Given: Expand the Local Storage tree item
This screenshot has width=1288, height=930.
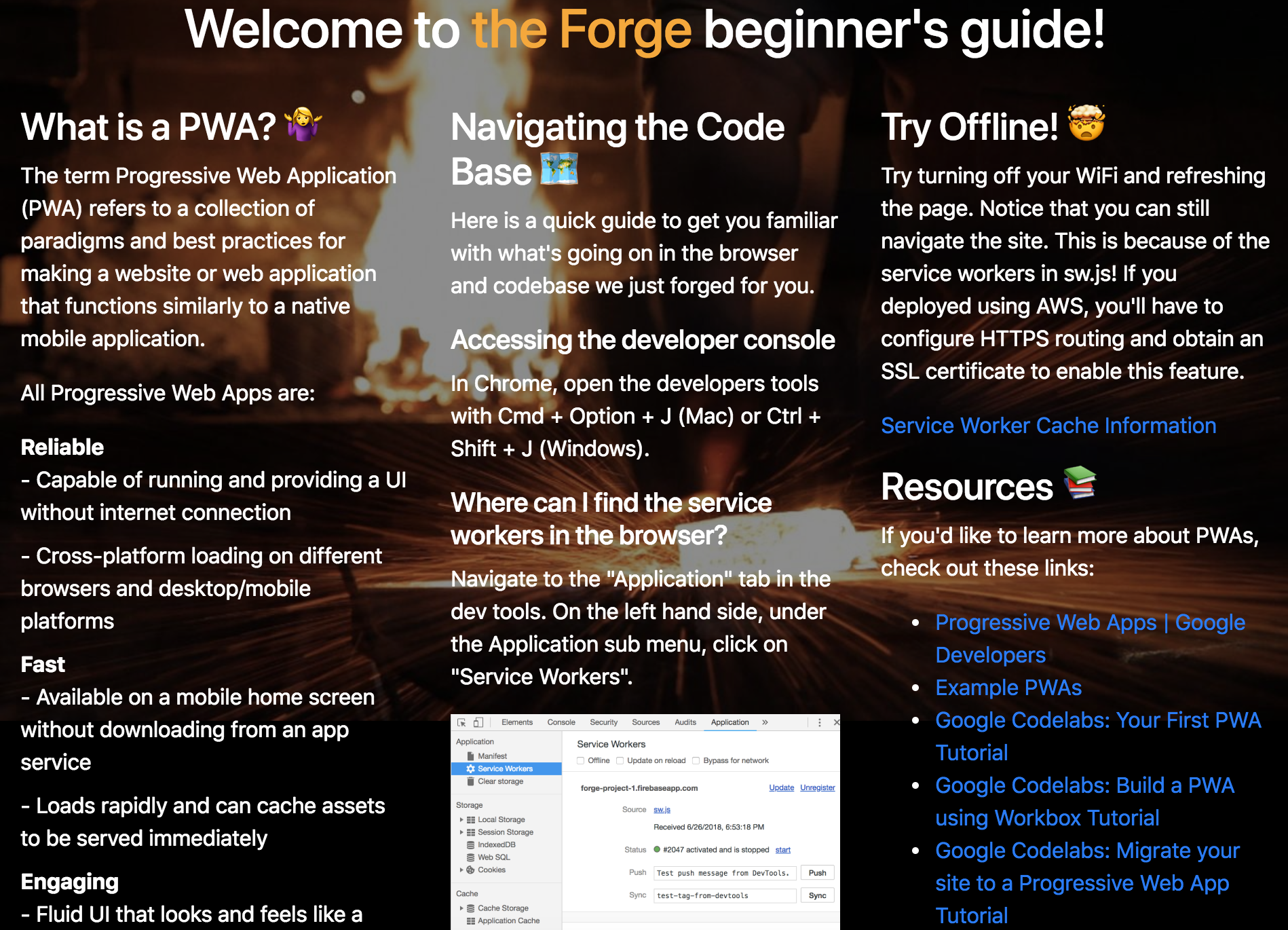Looking at the screenshot, I should coord(461,819).
